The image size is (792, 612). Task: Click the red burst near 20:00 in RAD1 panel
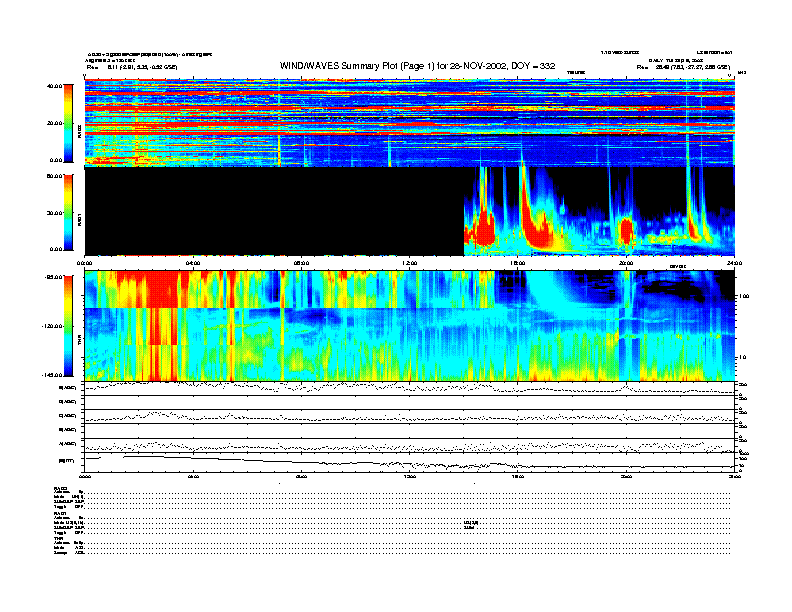[627, 231]
